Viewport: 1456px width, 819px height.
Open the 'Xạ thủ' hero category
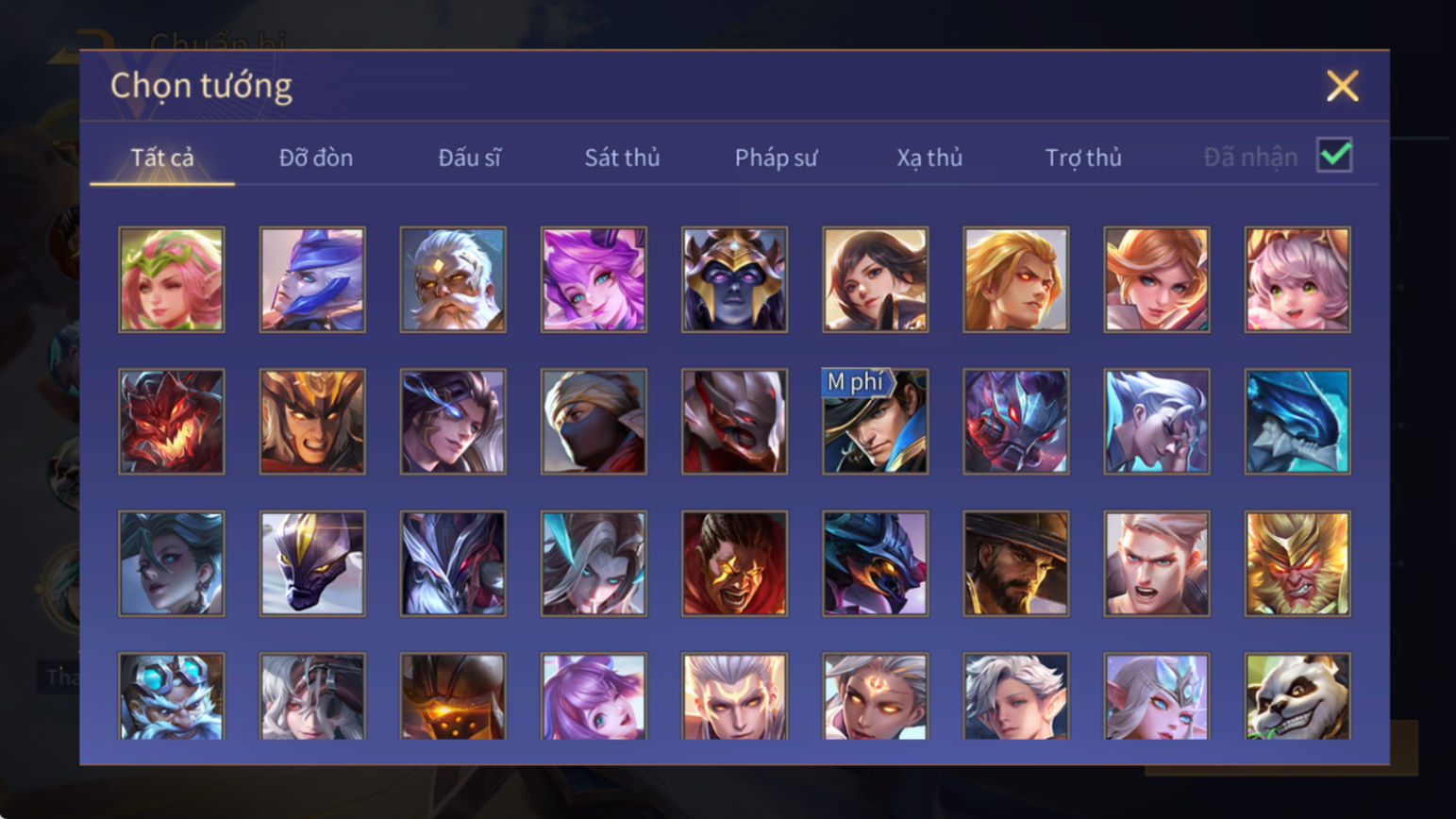(x=929, y=158)
